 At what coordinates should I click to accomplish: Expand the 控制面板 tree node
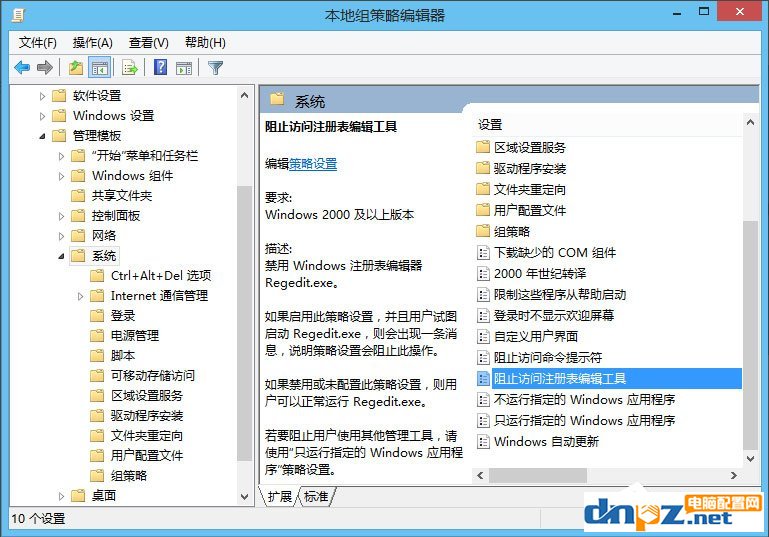[61, 216]
